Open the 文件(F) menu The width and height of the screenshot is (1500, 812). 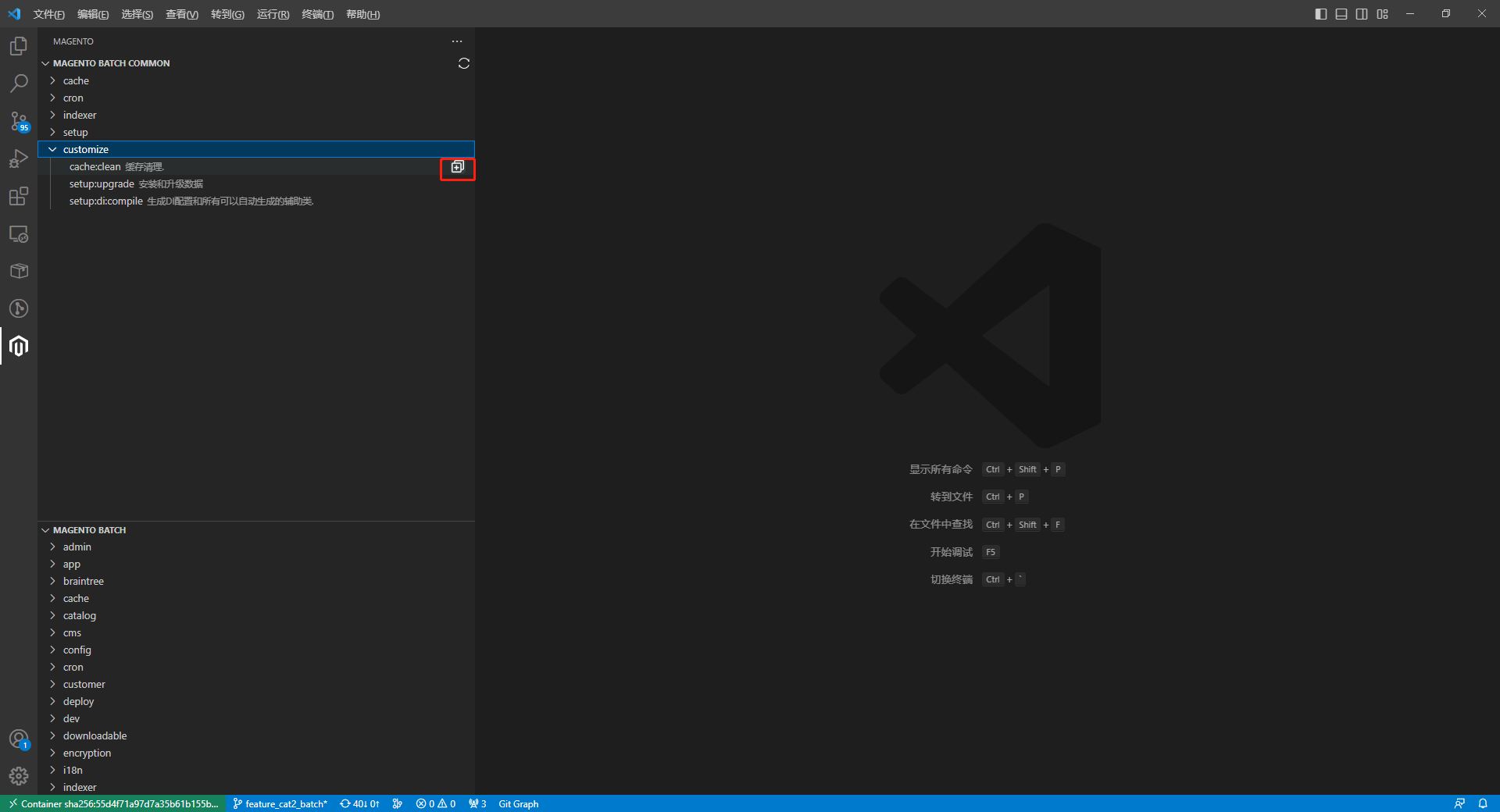coord(49,14)
